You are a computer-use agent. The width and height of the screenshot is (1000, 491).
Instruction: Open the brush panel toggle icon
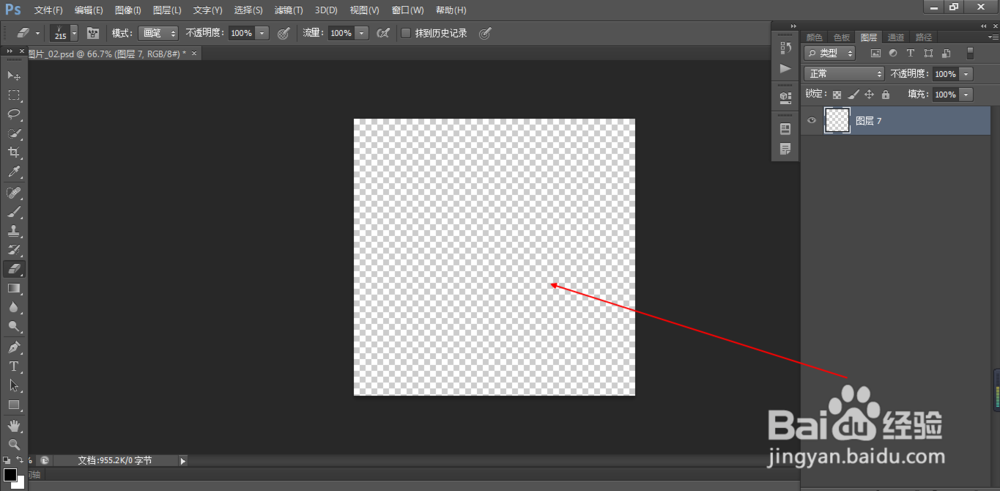click(x=94, y=33)
